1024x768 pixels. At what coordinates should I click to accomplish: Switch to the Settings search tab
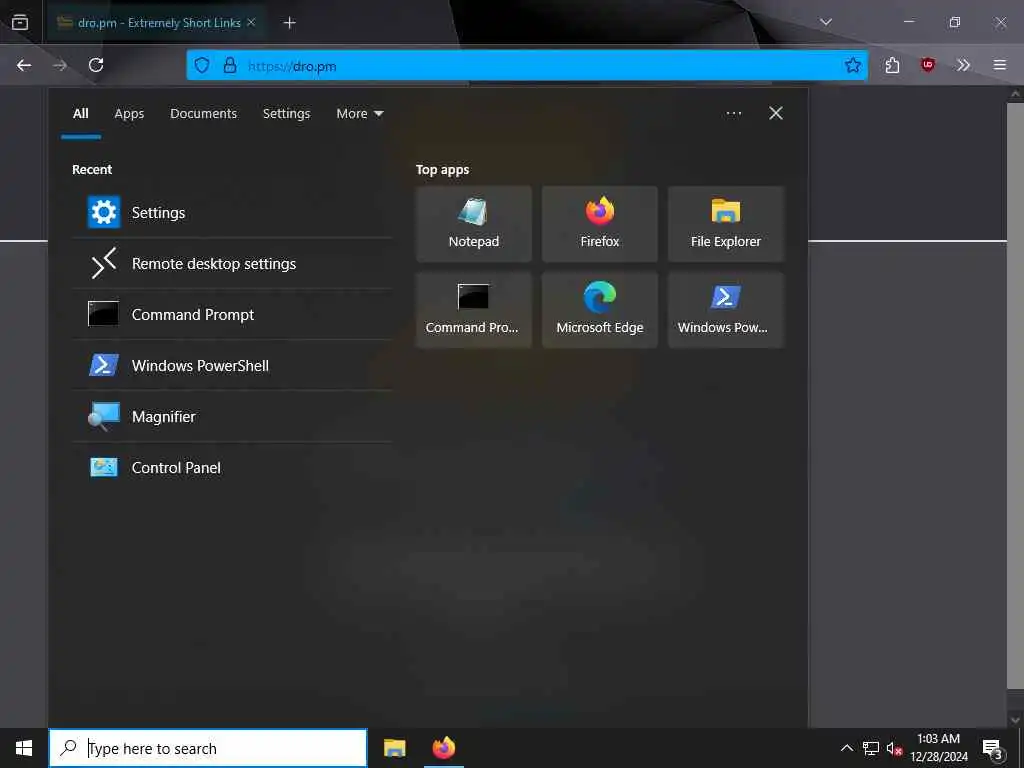coord(286,114)
